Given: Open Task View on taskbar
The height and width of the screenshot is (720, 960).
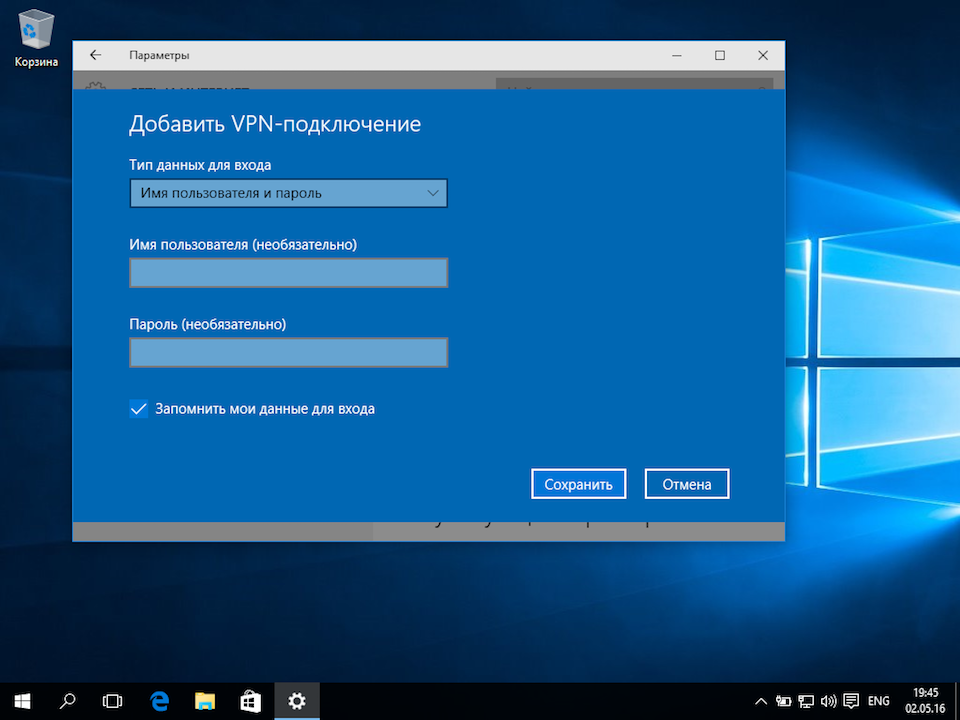Looking at the screenshot, I should tap(113, 701).
